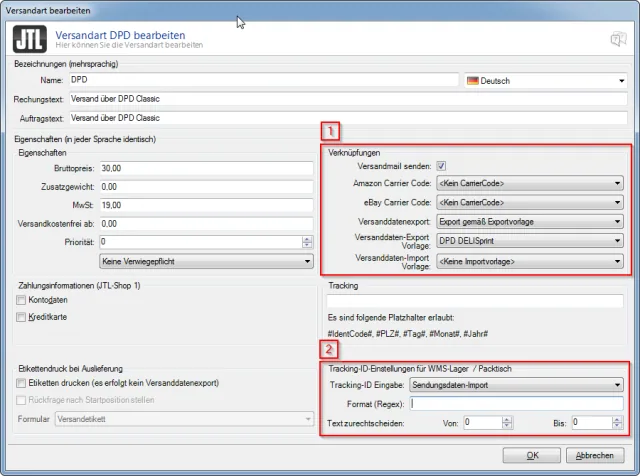Click the Von spinner arrows
The height and width of the screenshot is (476, 640).
(507, 423)
